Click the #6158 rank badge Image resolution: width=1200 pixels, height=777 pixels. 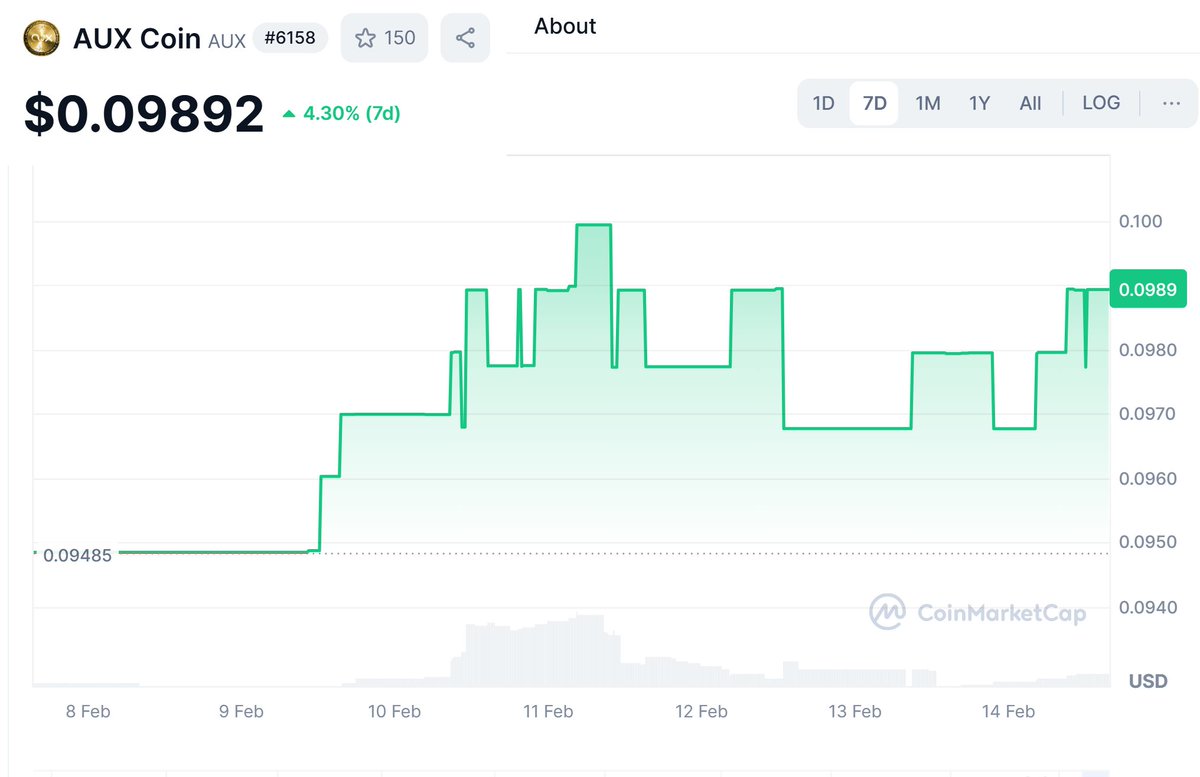click(292, 38)
